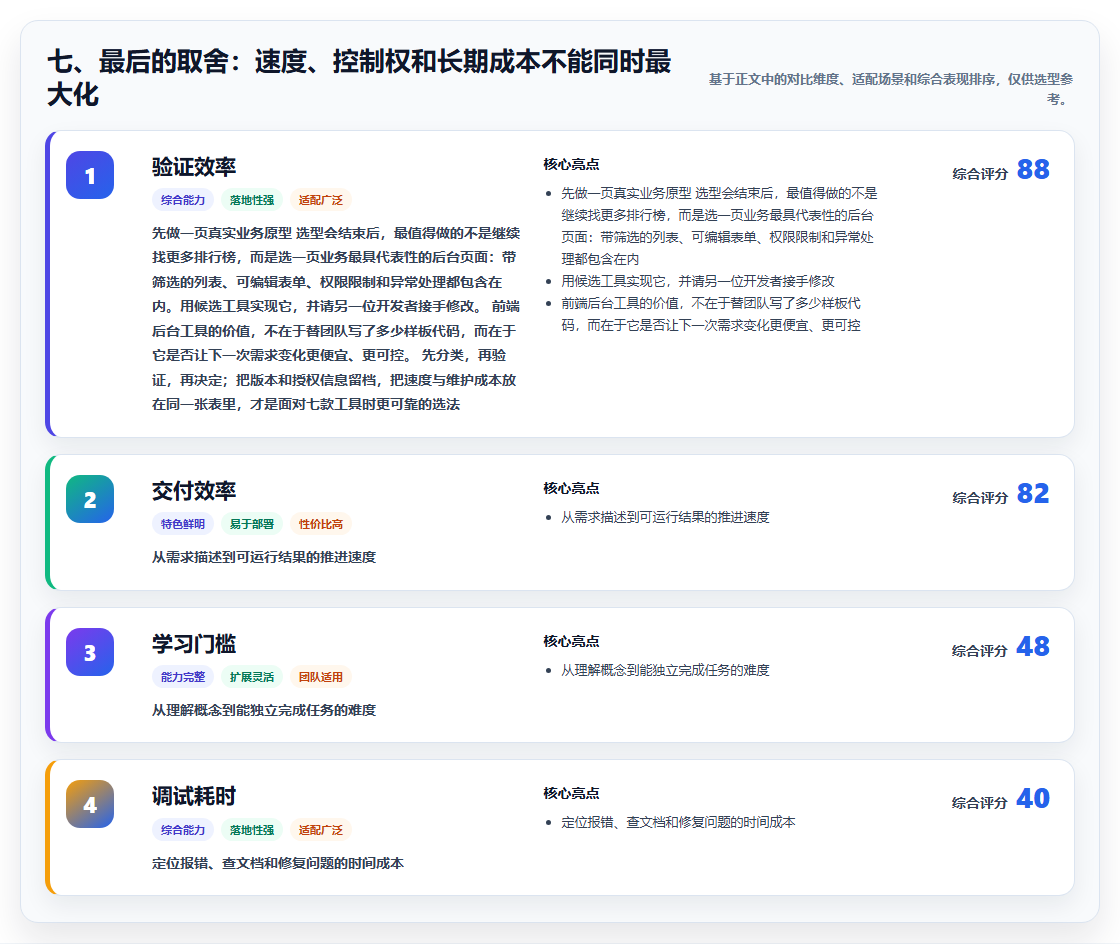Select the 调试耗时 card title

194,796
